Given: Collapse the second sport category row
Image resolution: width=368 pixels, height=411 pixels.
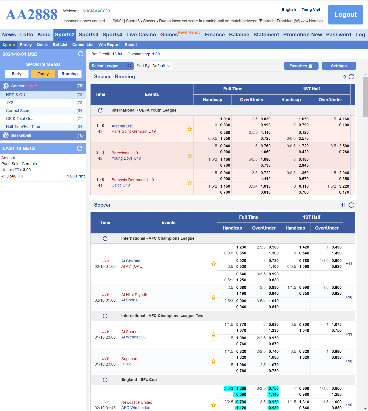Looking at the screenshot, I should (43, 135).
